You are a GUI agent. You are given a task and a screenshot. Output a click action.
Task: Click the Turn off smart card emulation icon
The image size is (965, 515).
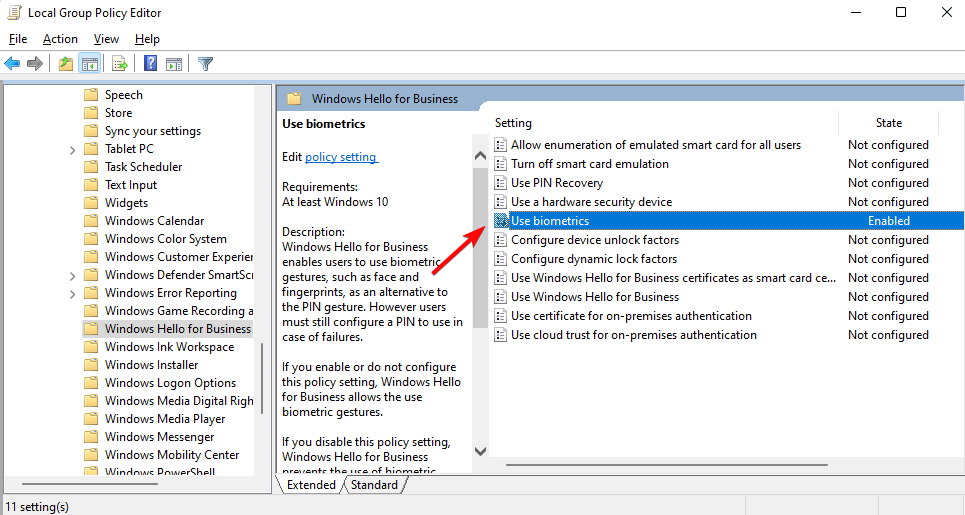pos(501,164)
